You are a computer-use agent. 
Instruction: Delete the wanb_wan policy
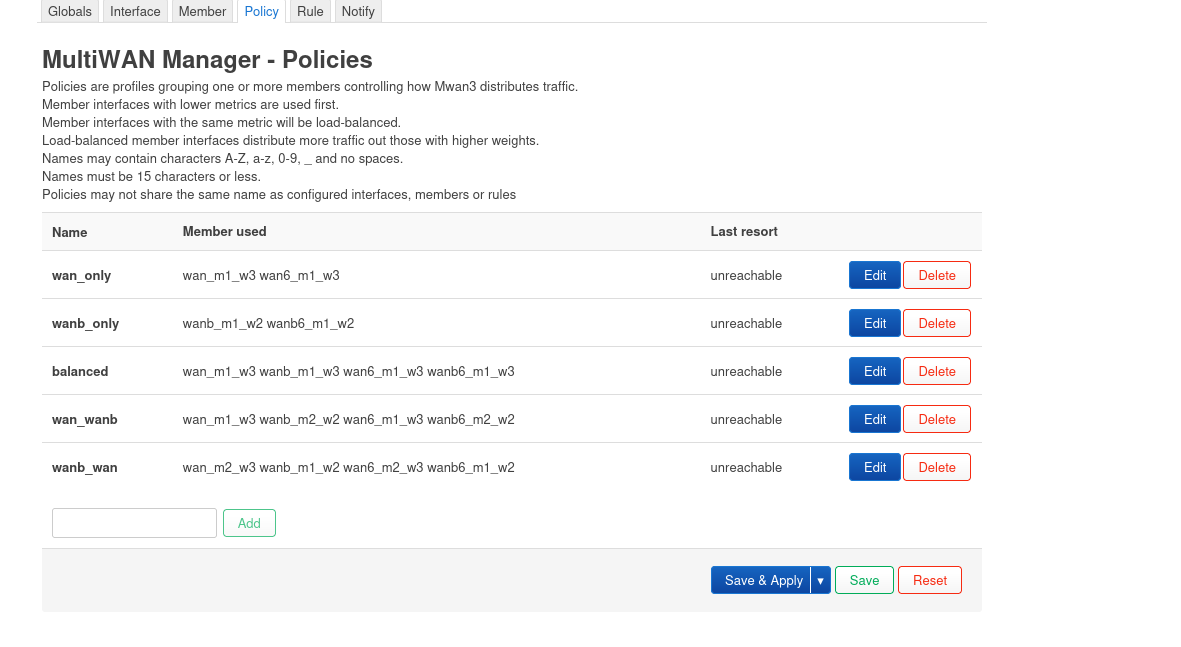pos(937,467)
